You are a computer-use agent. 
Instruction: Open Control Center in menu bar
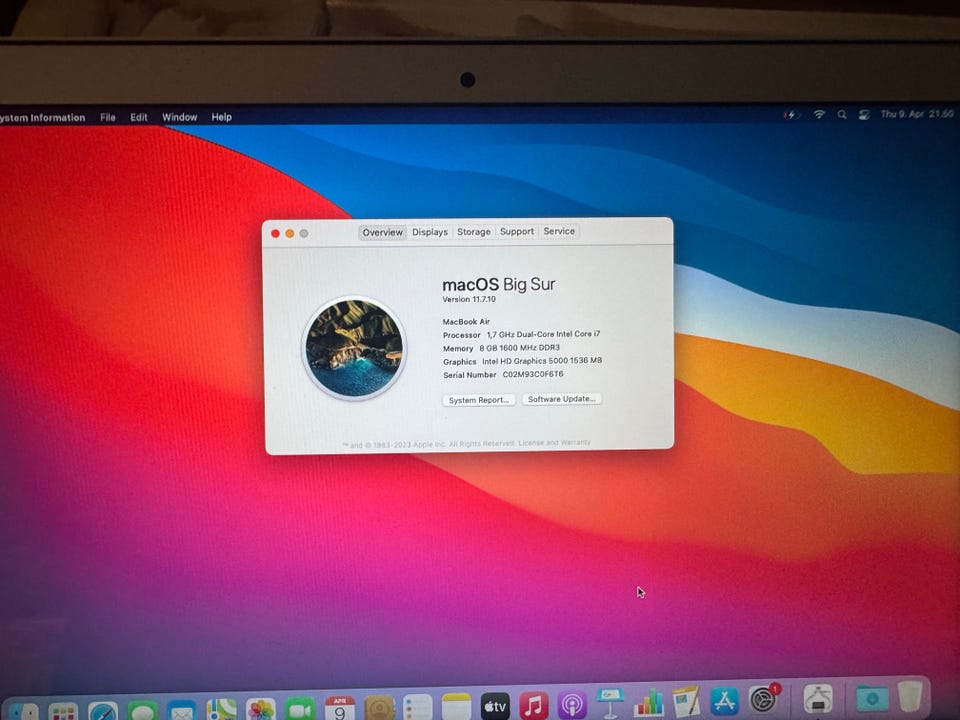click(864, 114)
